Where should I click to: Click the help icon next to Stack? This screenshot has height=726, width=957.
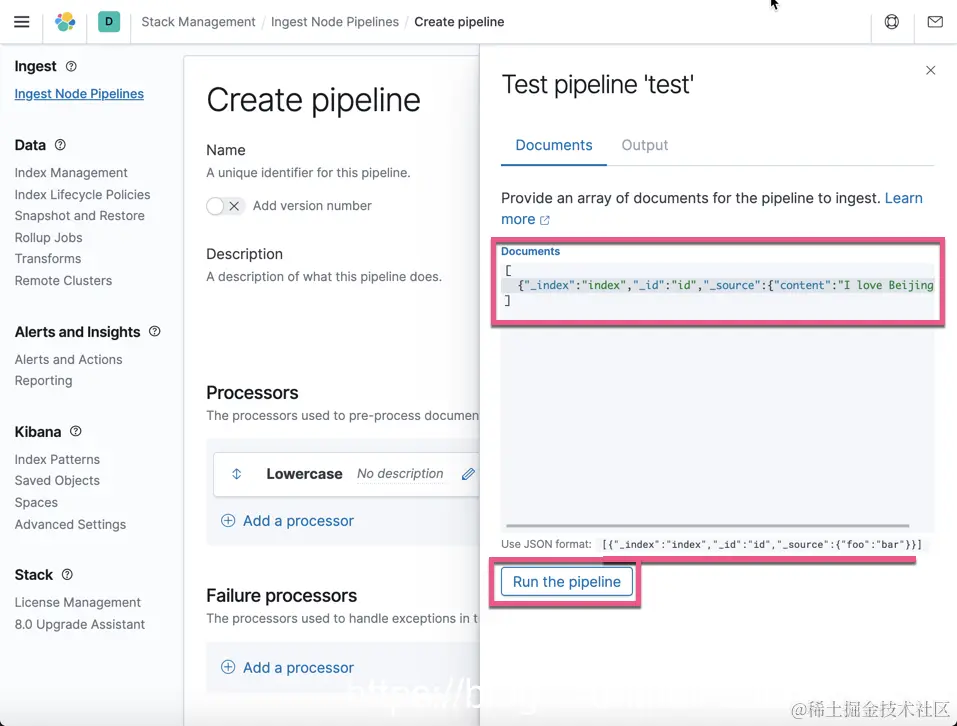click(x=68, y=574)
